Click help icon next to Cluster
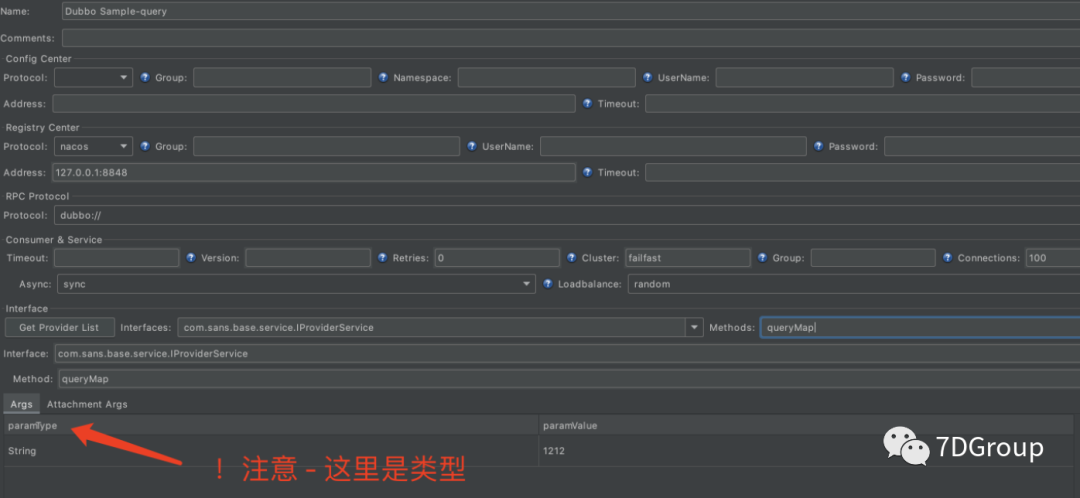 pos(571,258)
